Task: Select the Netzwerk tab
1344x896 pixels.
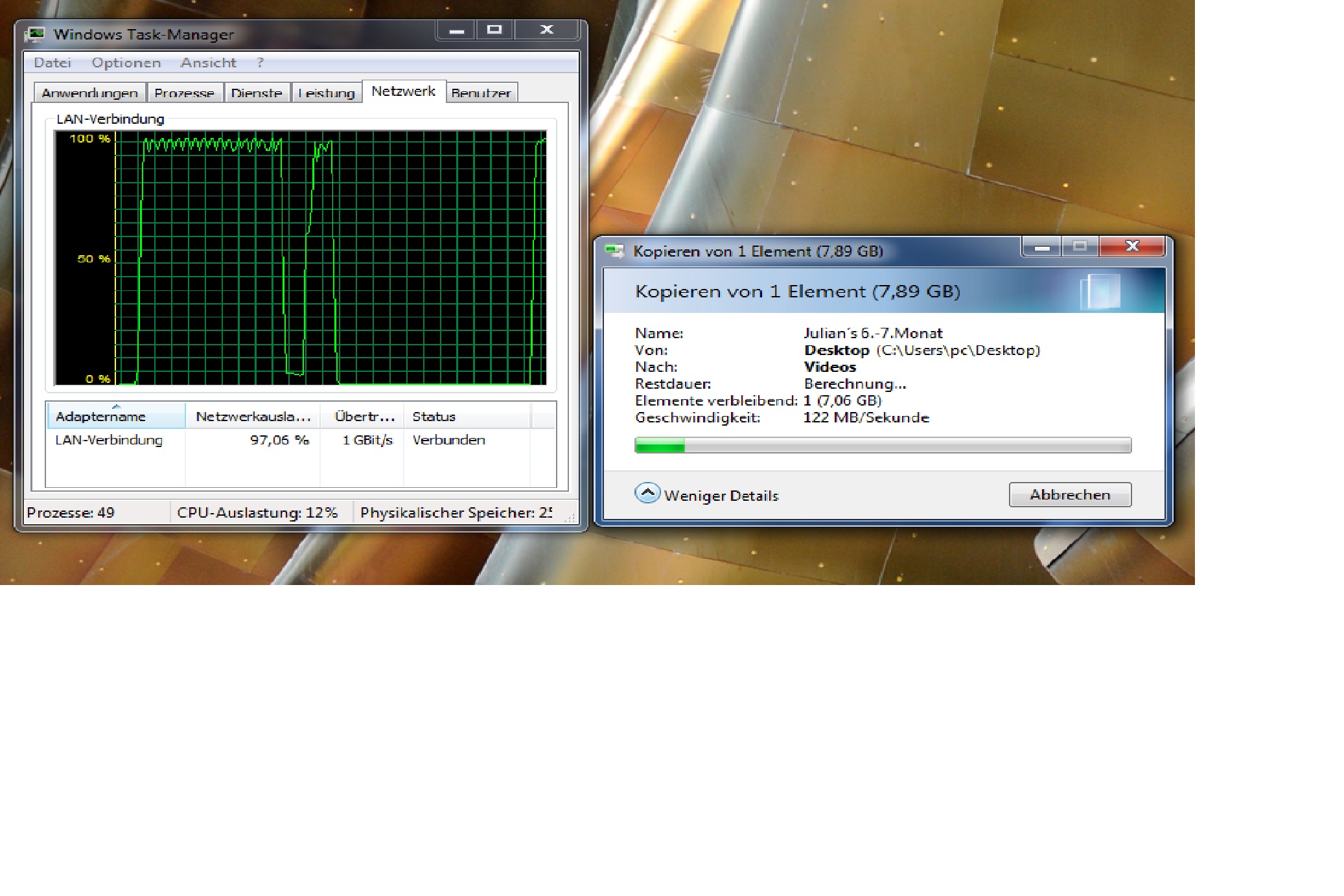Action: [404, 91]
